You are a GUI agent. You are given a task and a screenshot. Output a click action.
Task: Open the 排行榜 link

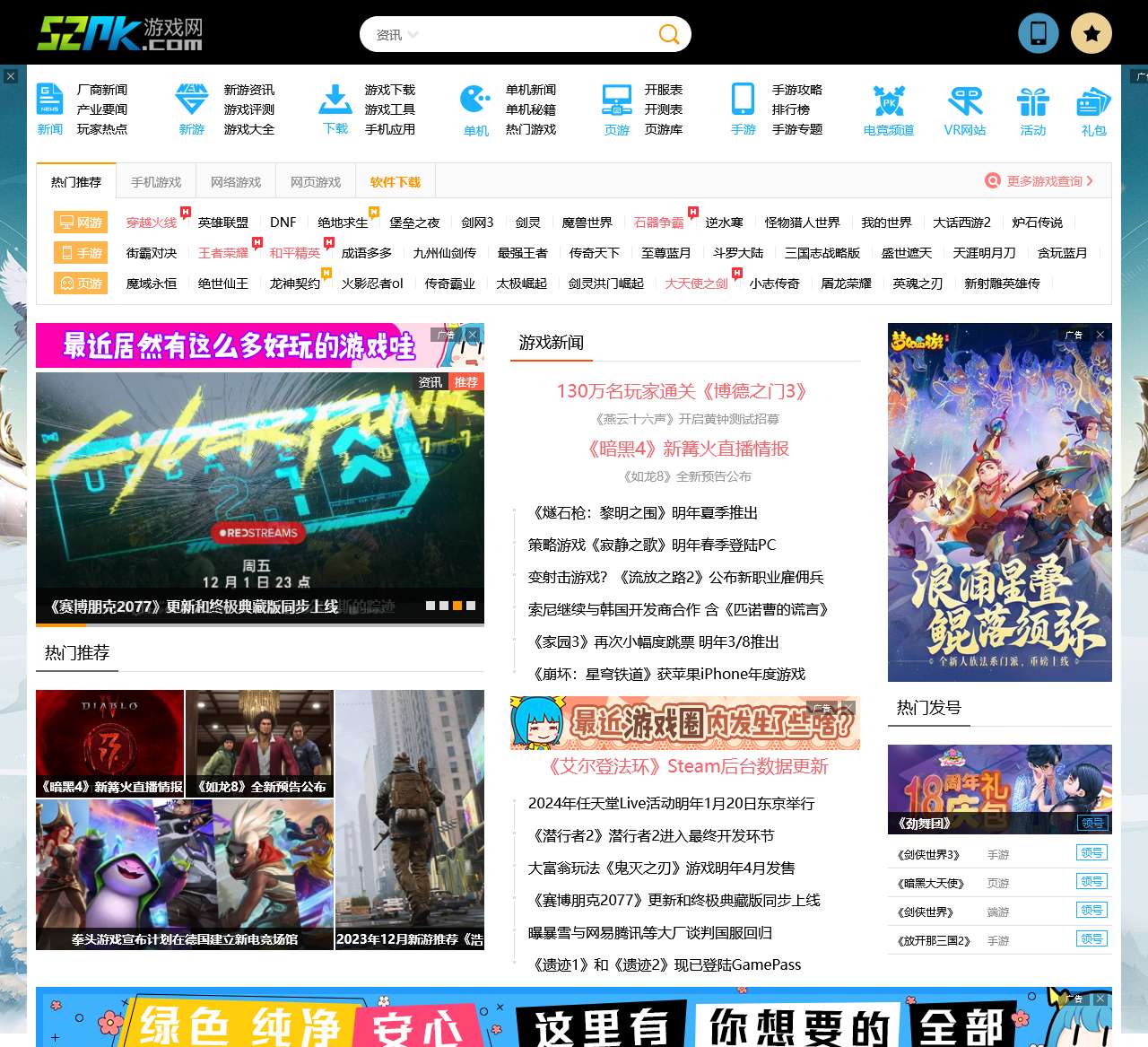[x=791, y=109]
